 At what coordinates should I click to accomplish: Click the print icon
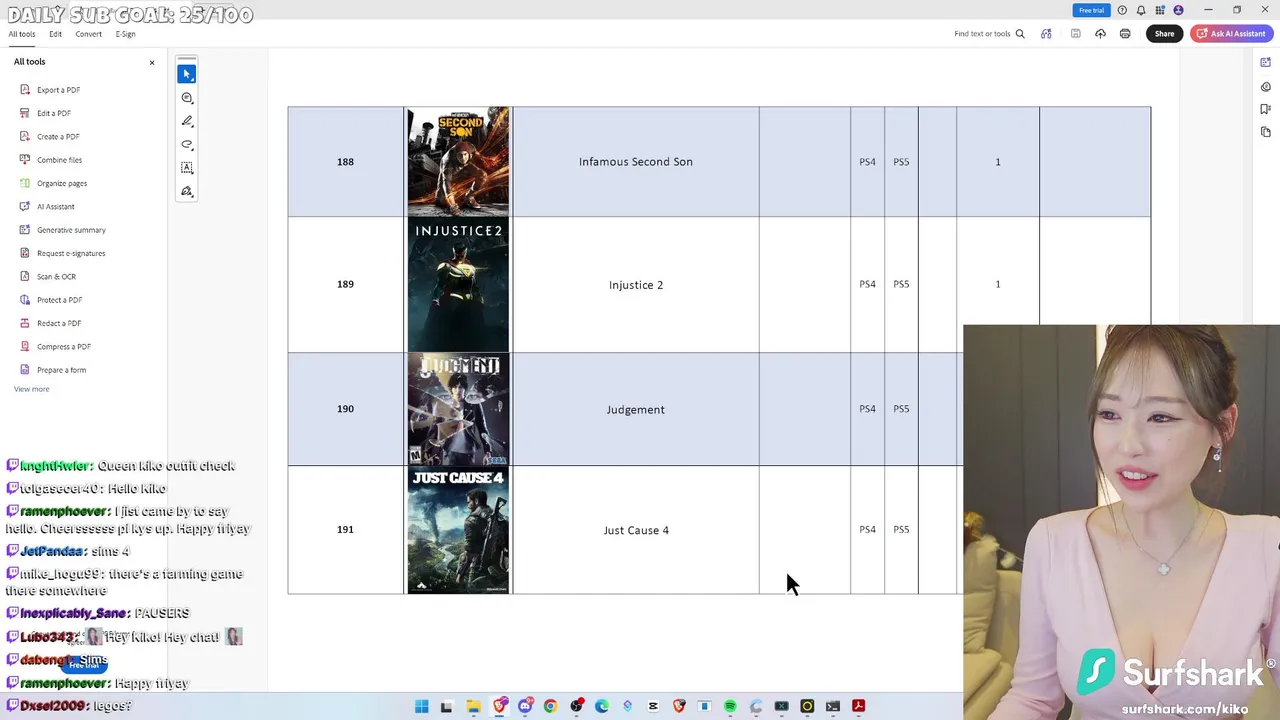click(x=1125, y=34)
